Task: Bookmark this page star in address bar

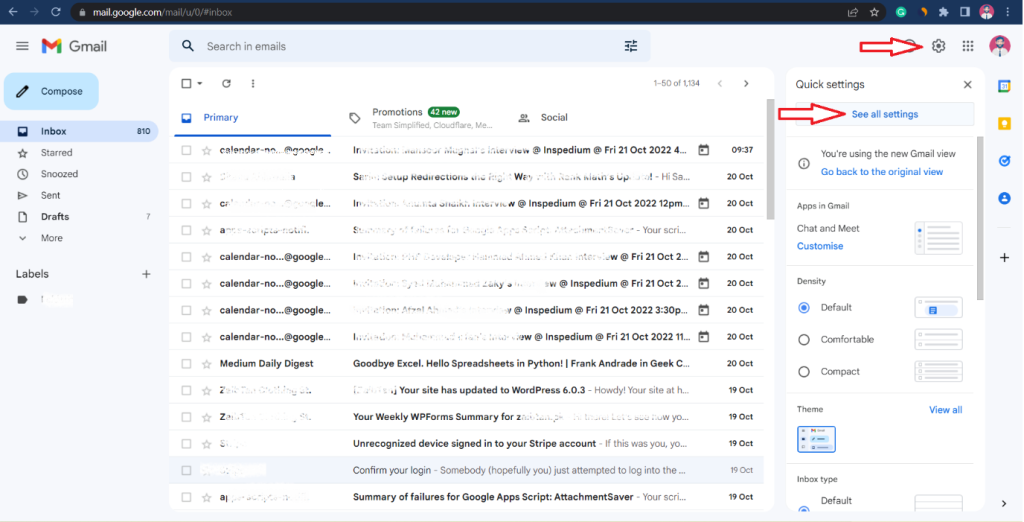Action: coord(874,12)
